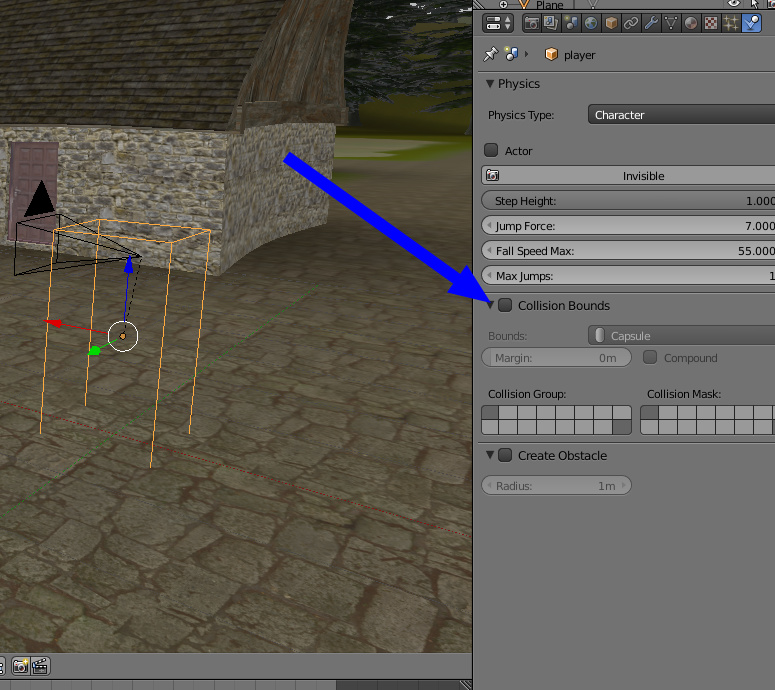
Task: Enable the Compound checkbox
Action: [650, 357]
